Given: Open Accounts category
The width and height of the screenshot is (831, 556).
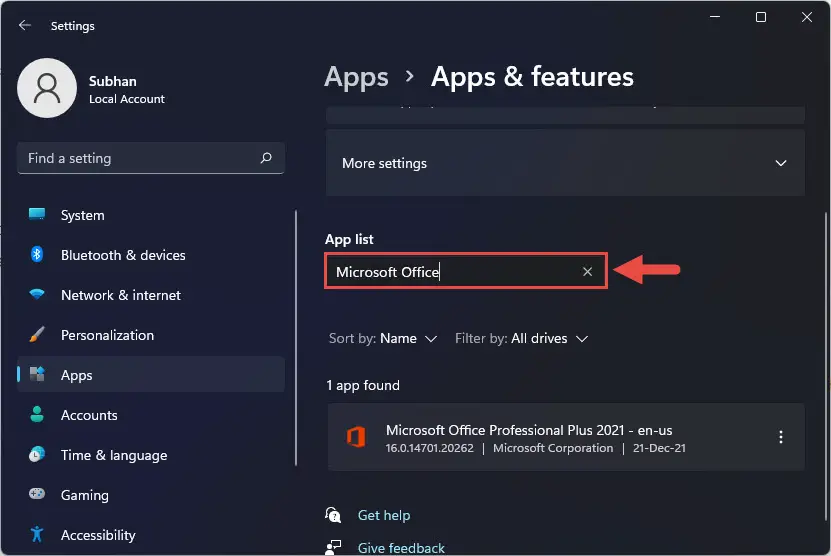Looking at the screenshot, I should click(151, 415).
